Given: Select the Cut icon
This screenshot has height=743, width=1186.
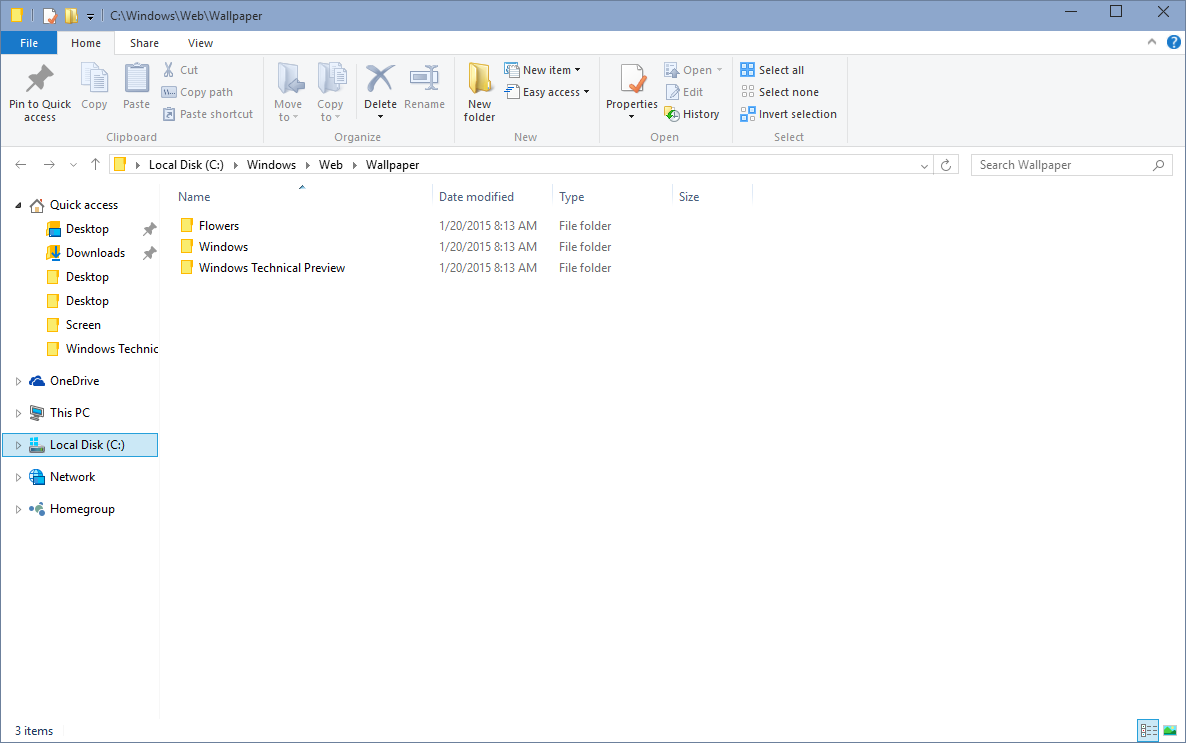Looking at the screenshot, I should pos(169,69).
